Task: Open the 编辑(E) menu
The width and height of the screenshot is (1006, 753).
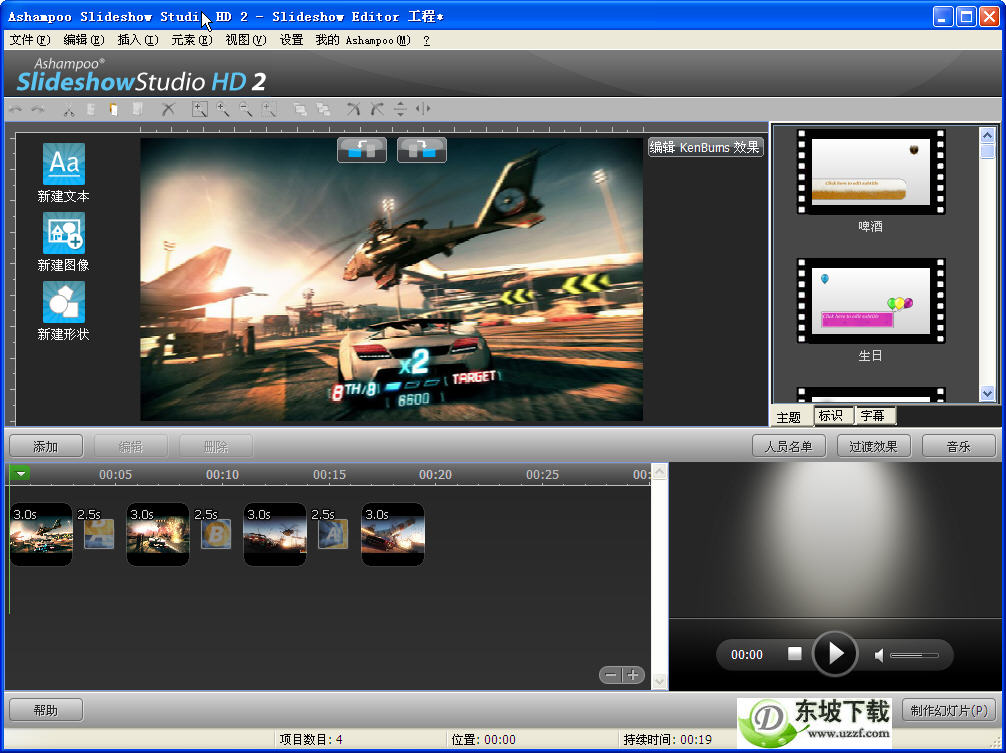Action: click(x=84, y=40)
